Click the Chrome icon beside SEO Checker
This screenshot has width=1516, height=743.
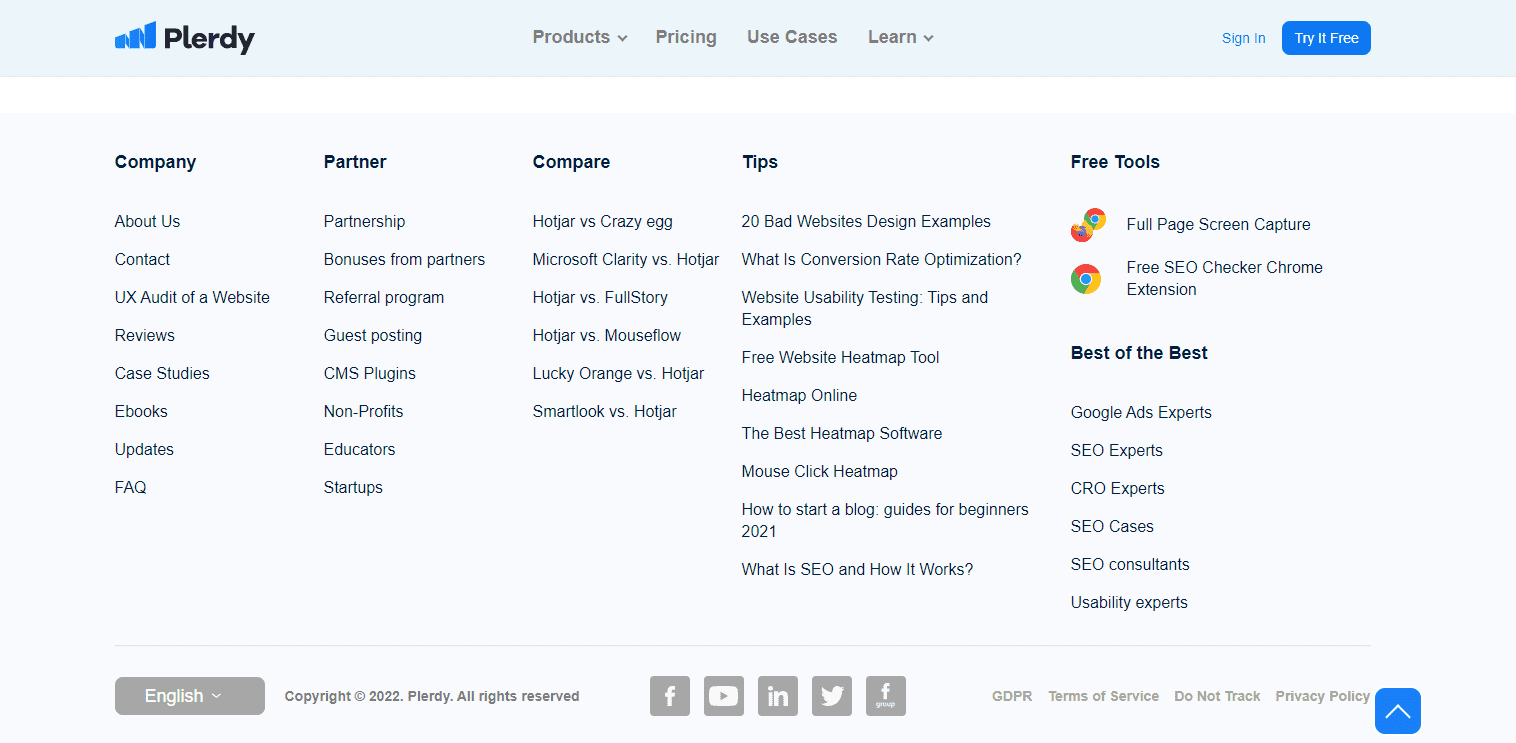coord(1085,279)
